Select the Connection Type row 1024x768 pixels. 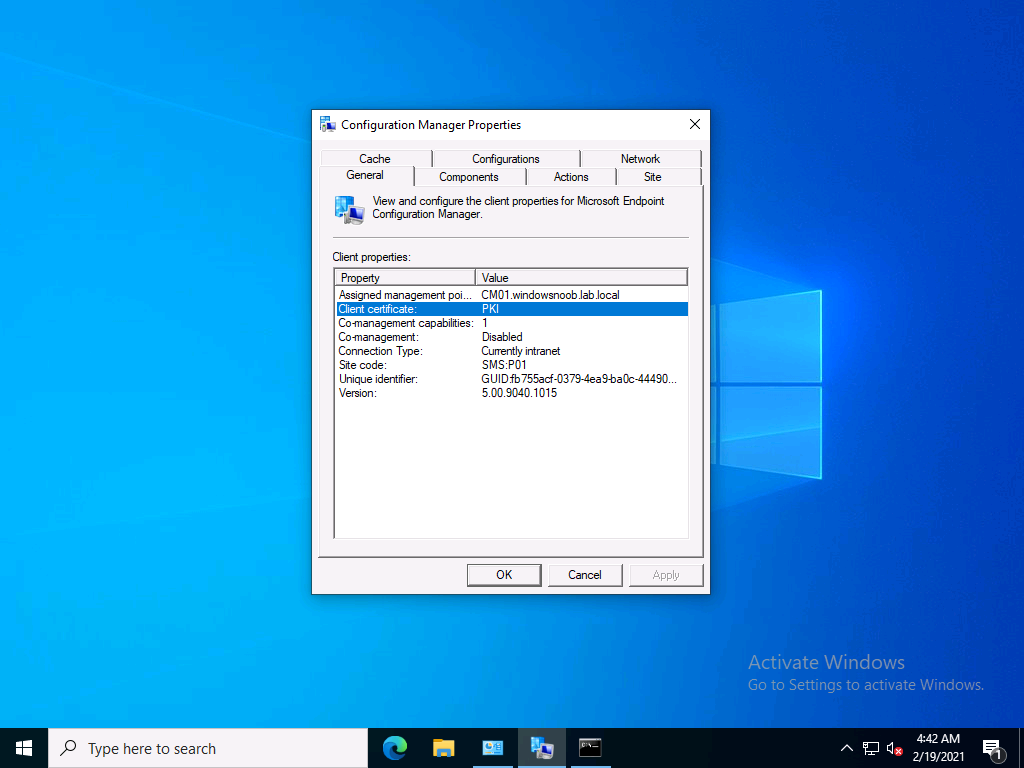(511, 351)
